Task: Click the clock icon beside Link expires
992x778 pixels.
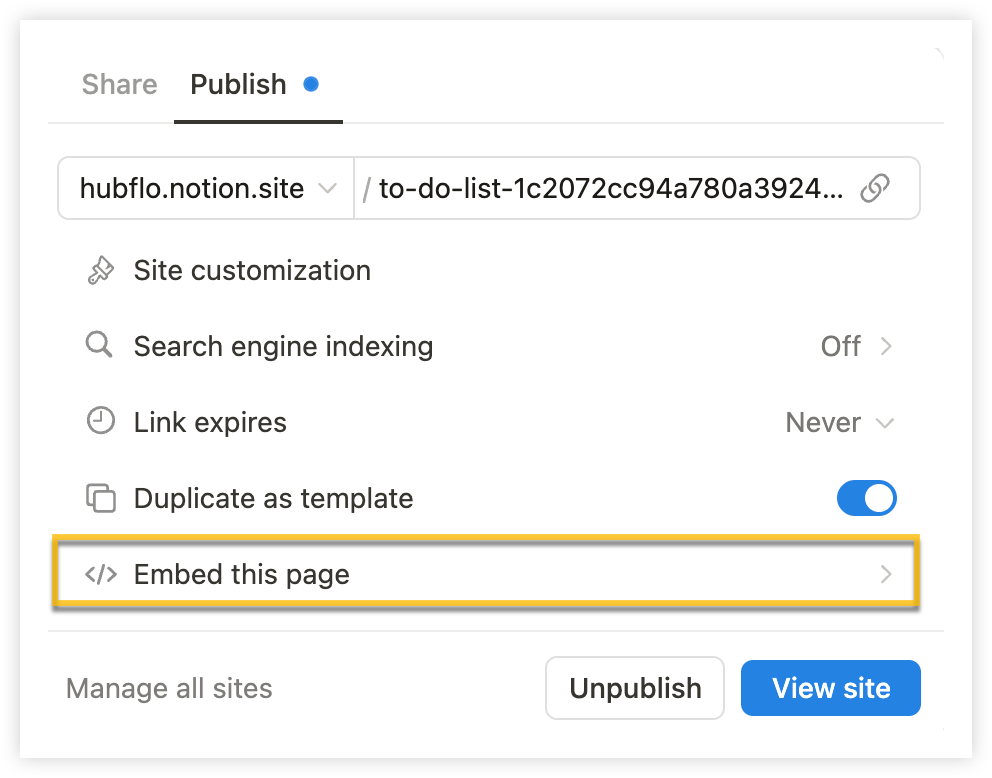Action: (100, 421)
